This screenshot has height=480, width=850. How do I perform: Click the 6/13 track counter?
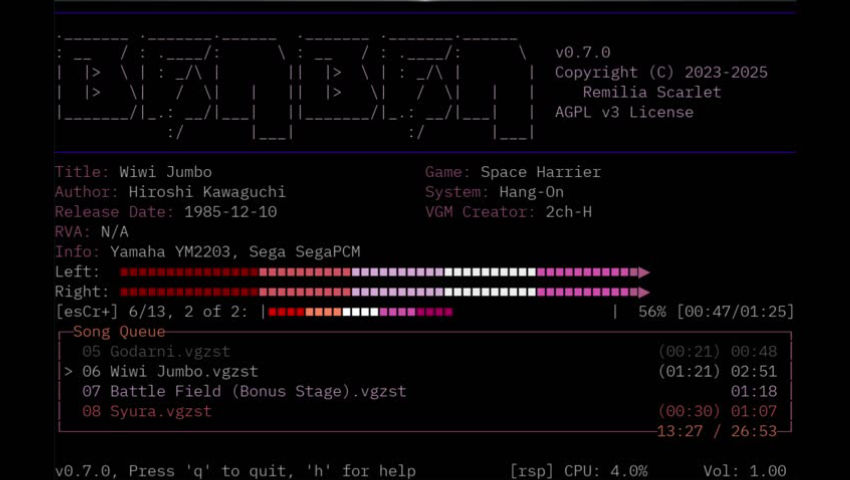click(133, 312)
